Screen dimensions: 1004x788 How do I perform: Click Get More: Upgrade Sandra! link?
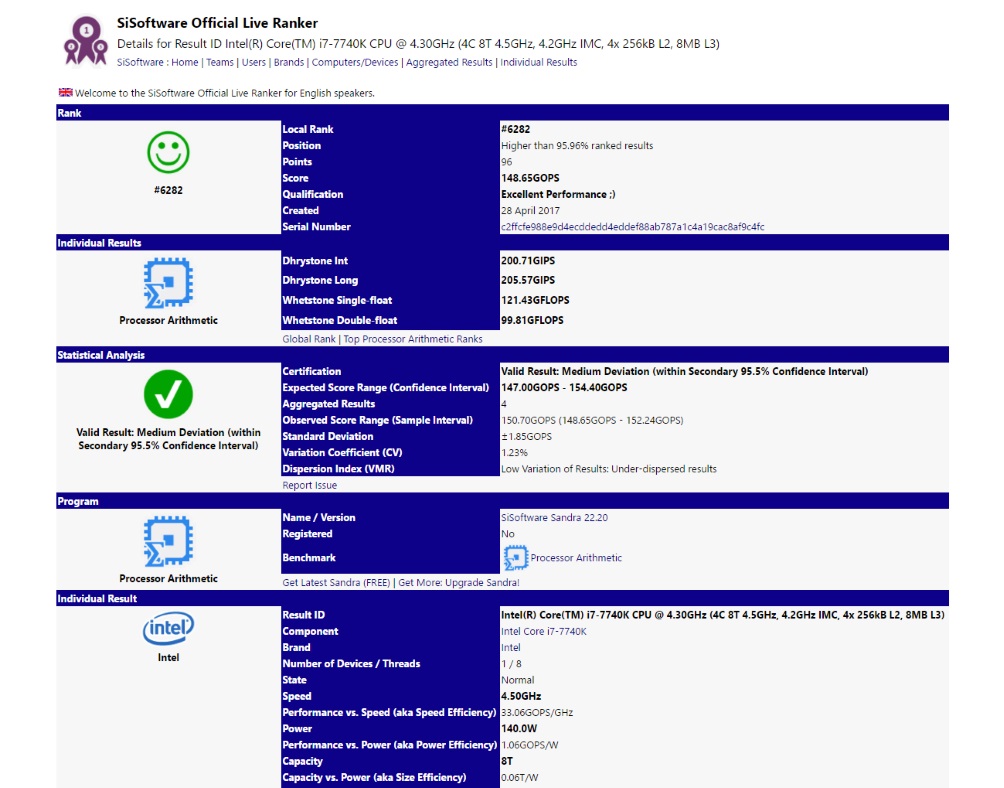click(x=459, y=583)
